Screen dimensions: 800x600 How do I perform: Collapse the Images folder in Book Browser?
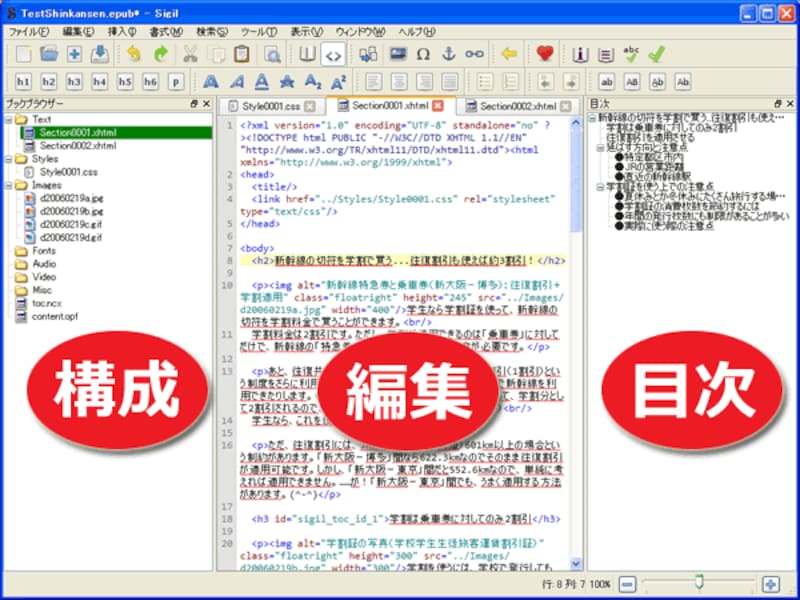9,185
